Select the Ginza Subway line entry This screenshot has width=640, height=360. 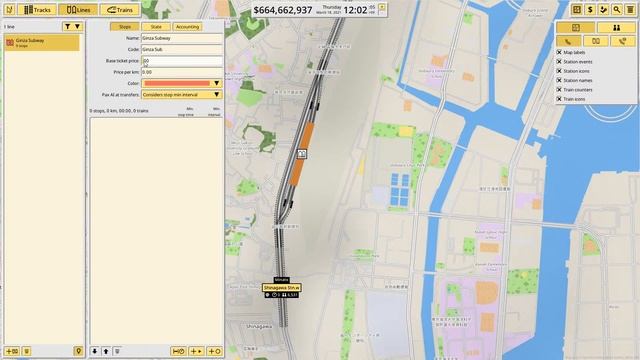(x=42, y=42)
